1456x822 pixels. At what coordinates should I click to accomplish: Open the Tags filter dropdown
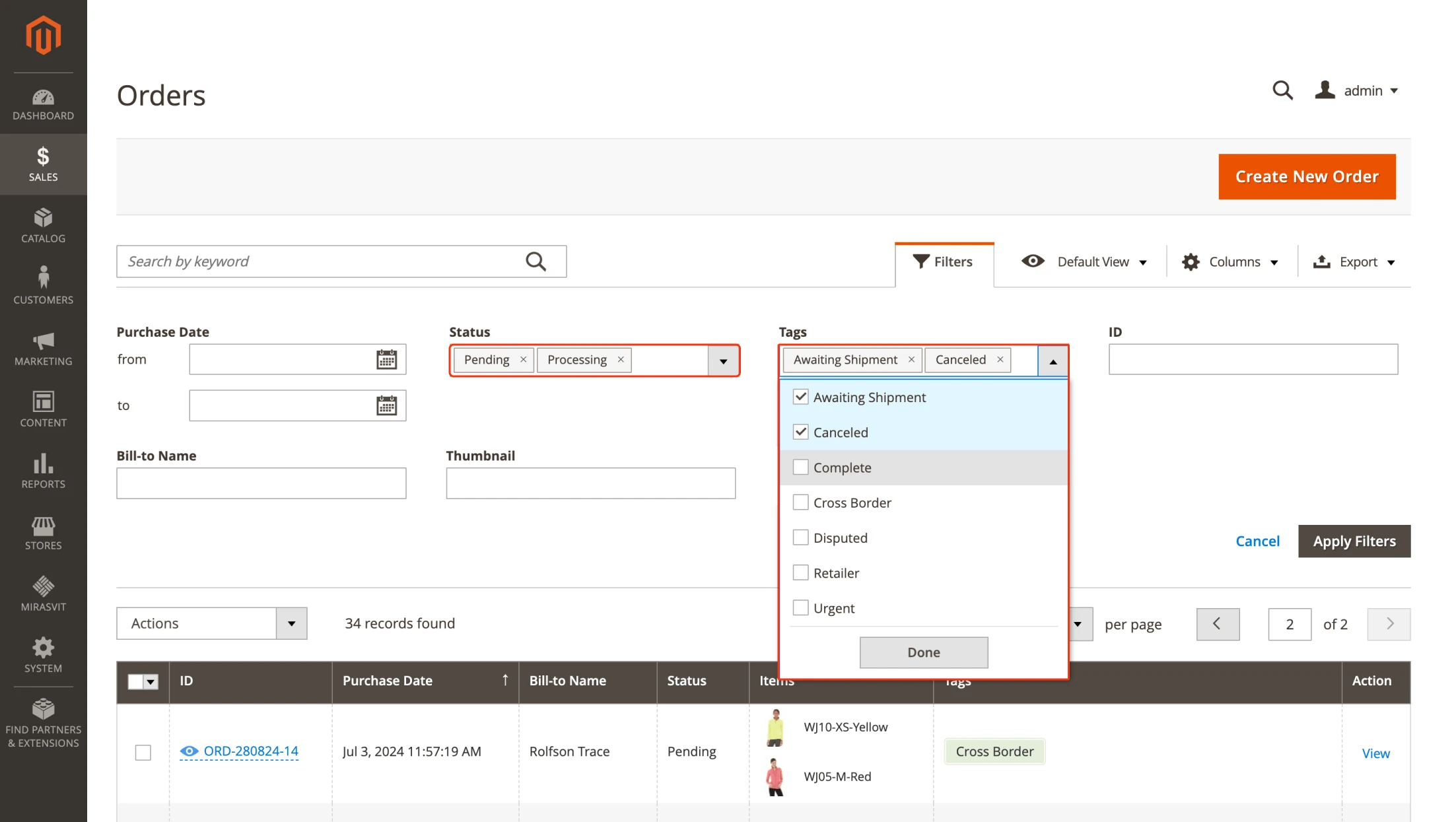pos(1053,359)
